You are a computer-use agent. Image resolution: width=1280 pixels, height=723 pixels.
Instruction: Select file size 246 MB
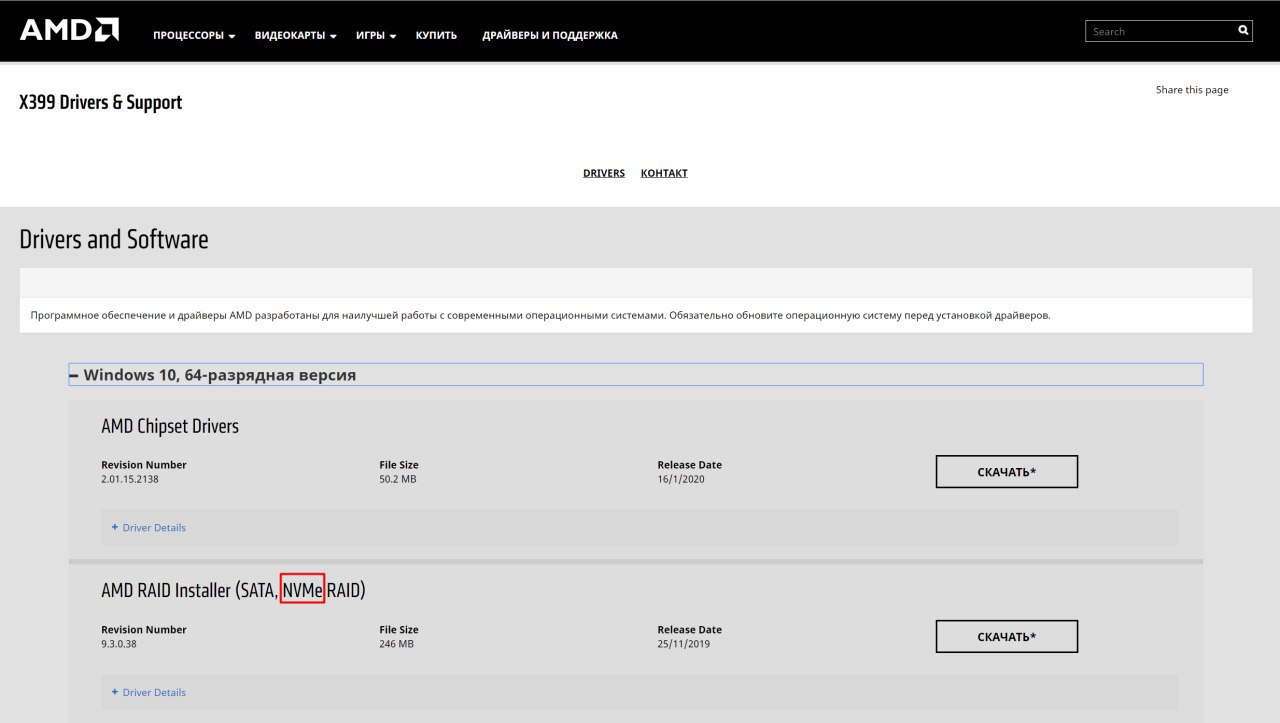point(396,644)
